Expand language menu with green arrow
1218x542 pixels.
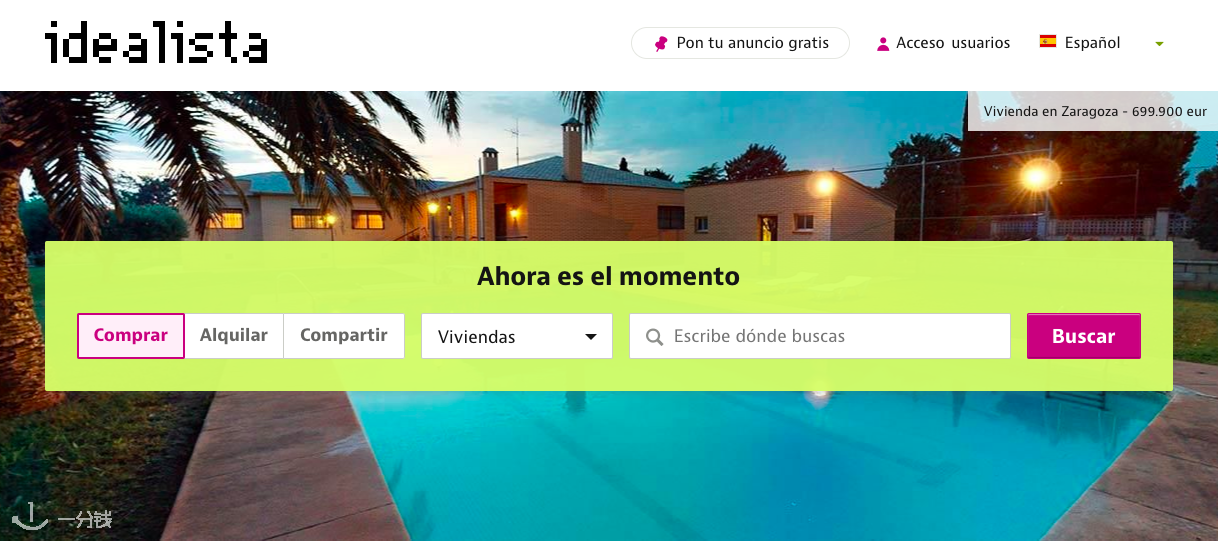point(1159,44)
